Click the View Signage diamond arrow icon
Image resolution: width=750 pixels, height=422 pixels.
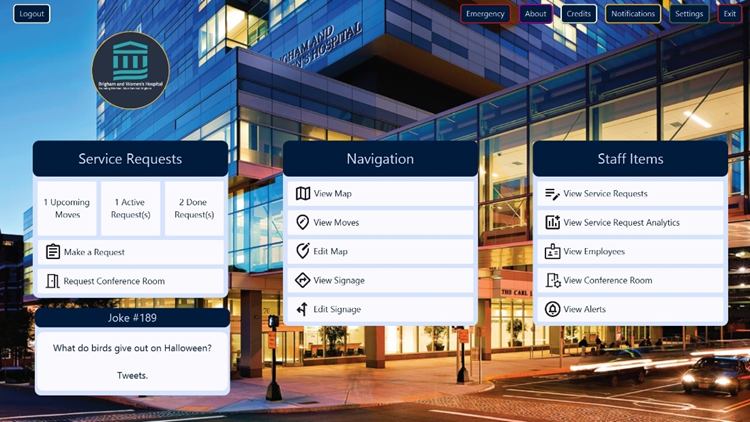[303, 281]
